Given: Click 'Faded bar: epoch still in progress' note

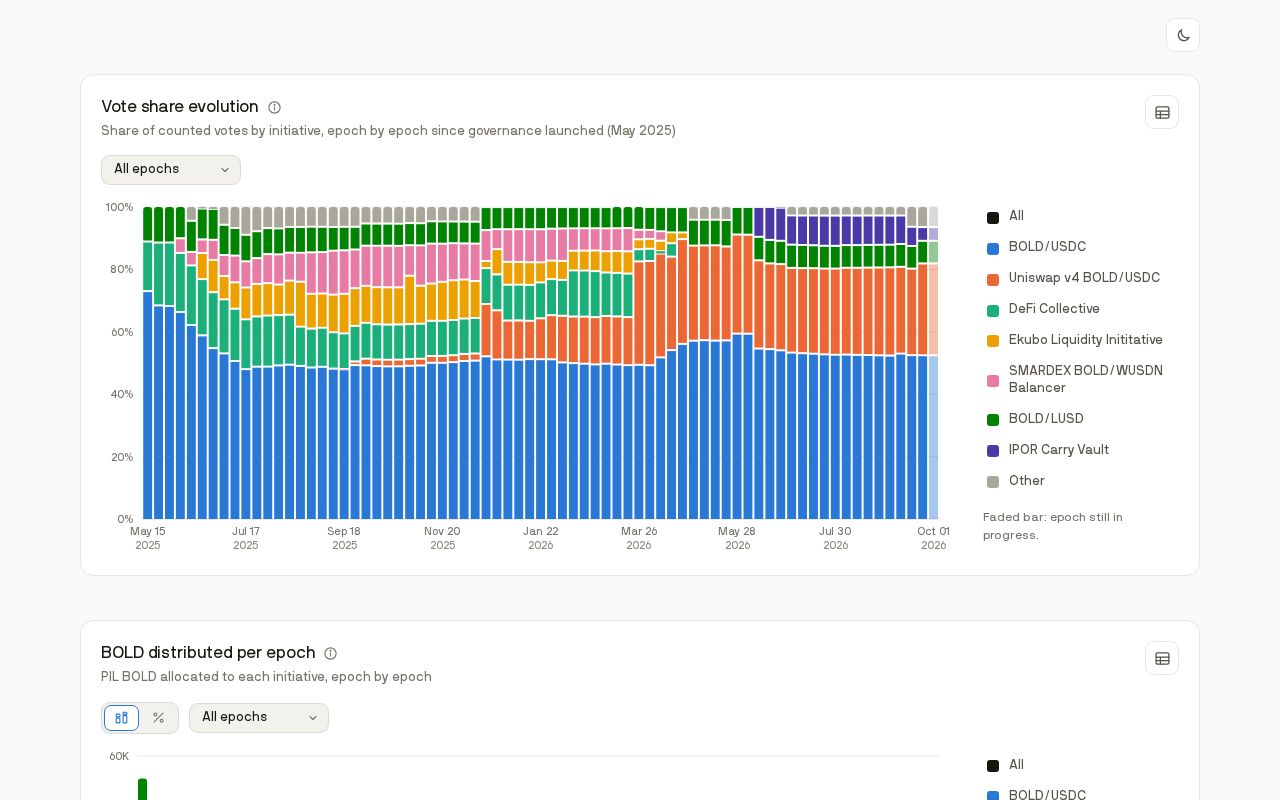Looking at the screenshot, I should pos(1053,526).
